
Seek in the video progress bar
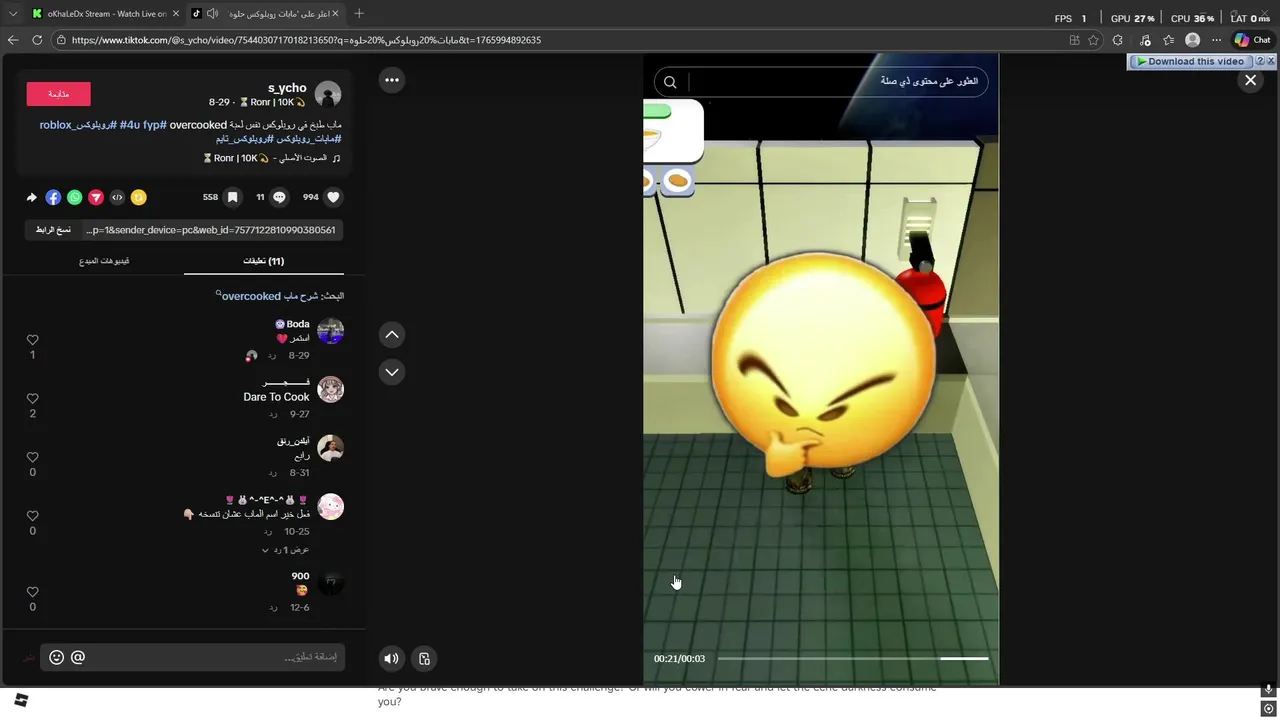pos(853,658)
